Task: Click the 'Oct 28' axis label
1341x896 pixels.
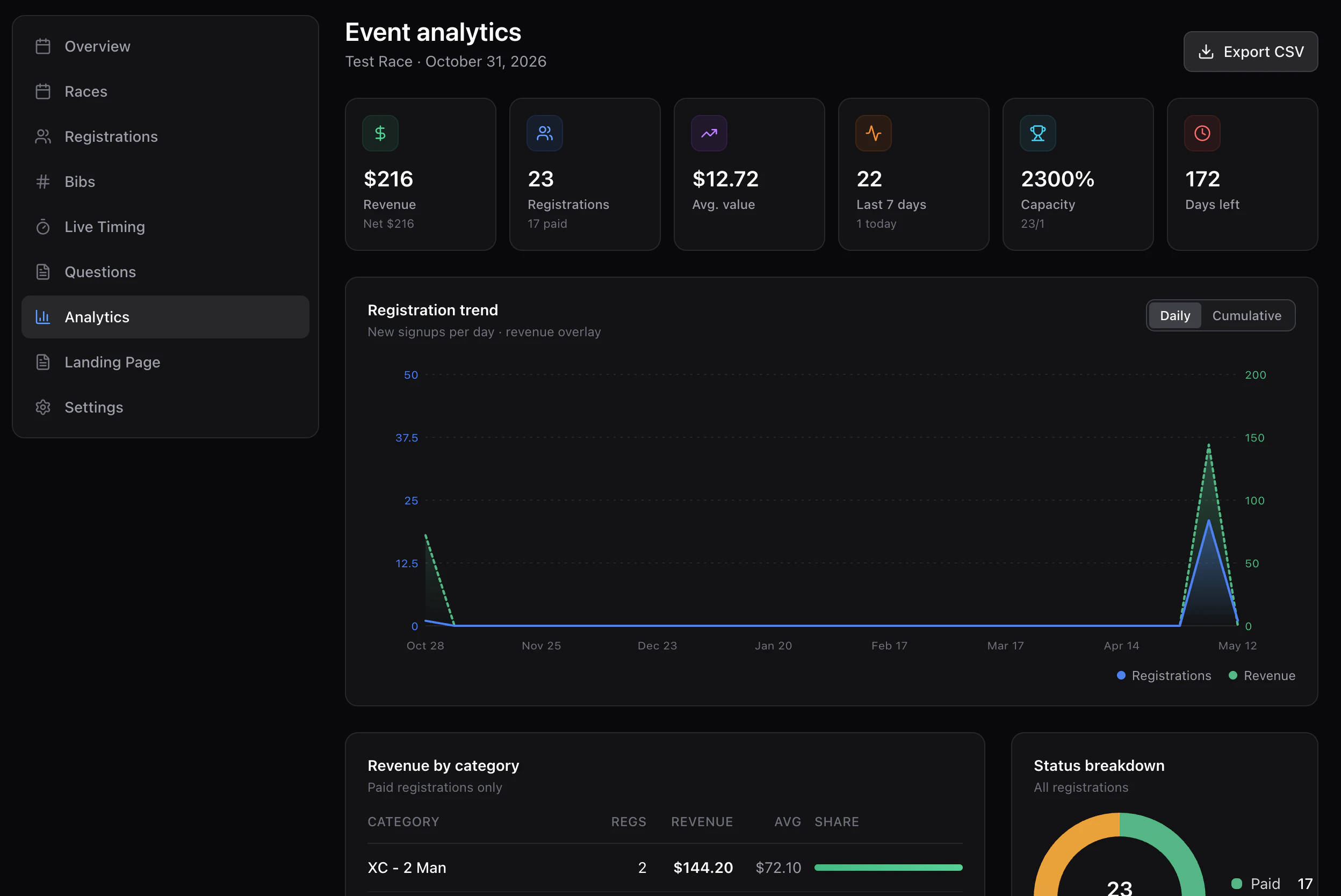Action: click(424, 645)
